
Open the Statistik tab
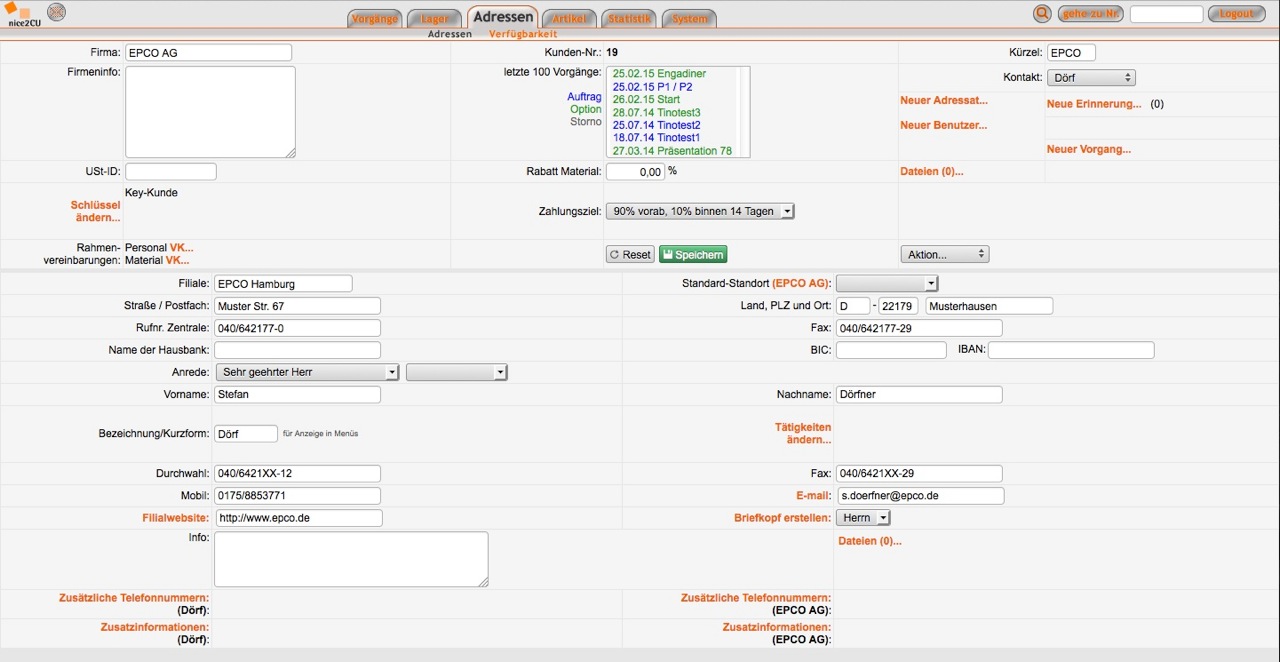(630, 19)
